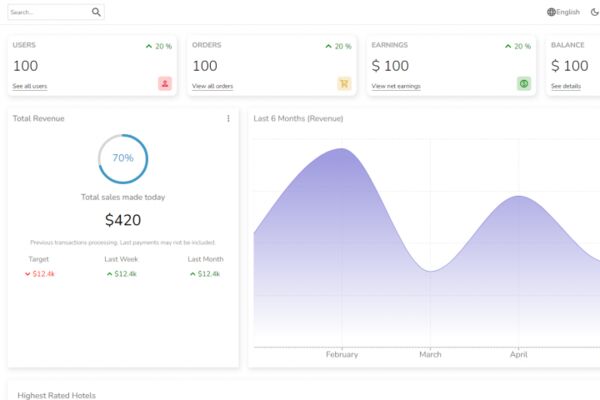Open the View net earnings link
The width and height of the screenshot is (600, 400).
tap(396, 86)
